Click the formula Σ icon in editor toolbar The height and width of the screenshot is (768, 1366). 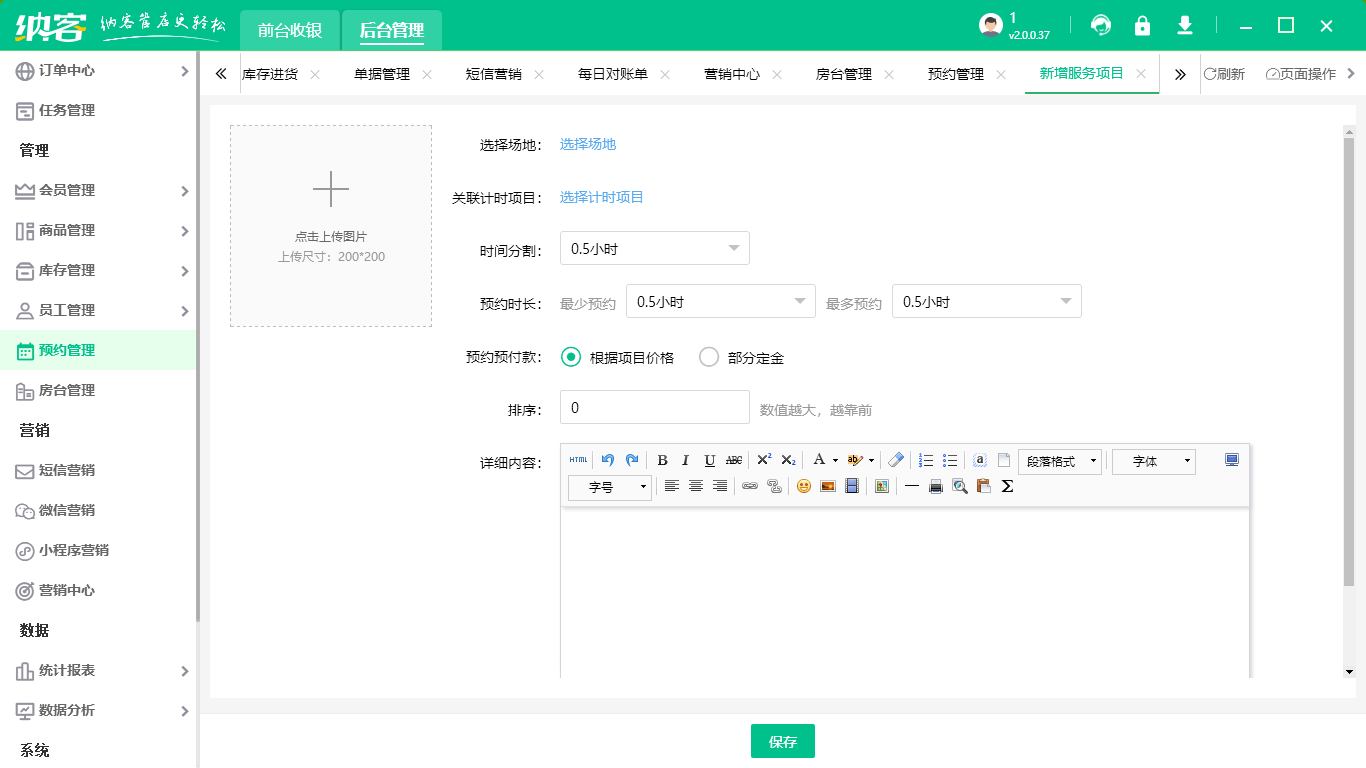1005,487
